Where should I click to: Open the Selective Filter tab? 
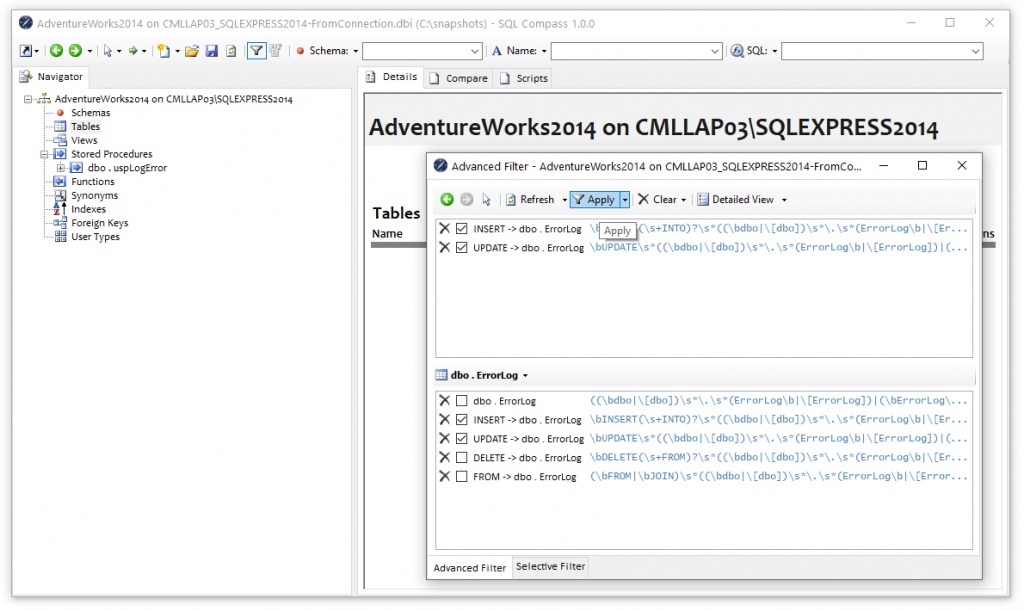pyautogui.click(x=550, y=567)
